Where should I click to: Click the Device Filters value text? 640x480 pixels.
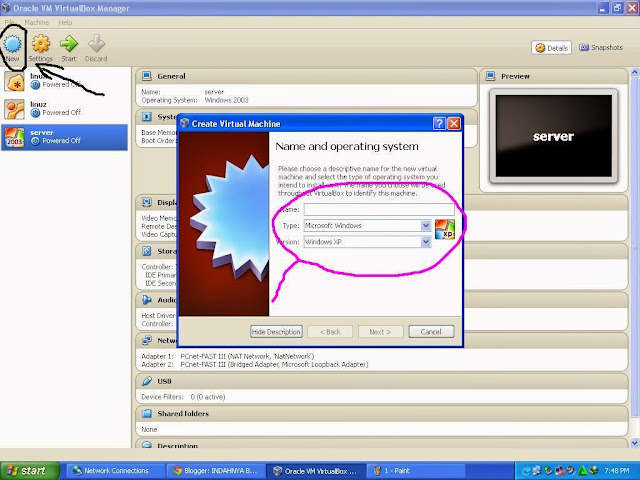pos(208,397)
